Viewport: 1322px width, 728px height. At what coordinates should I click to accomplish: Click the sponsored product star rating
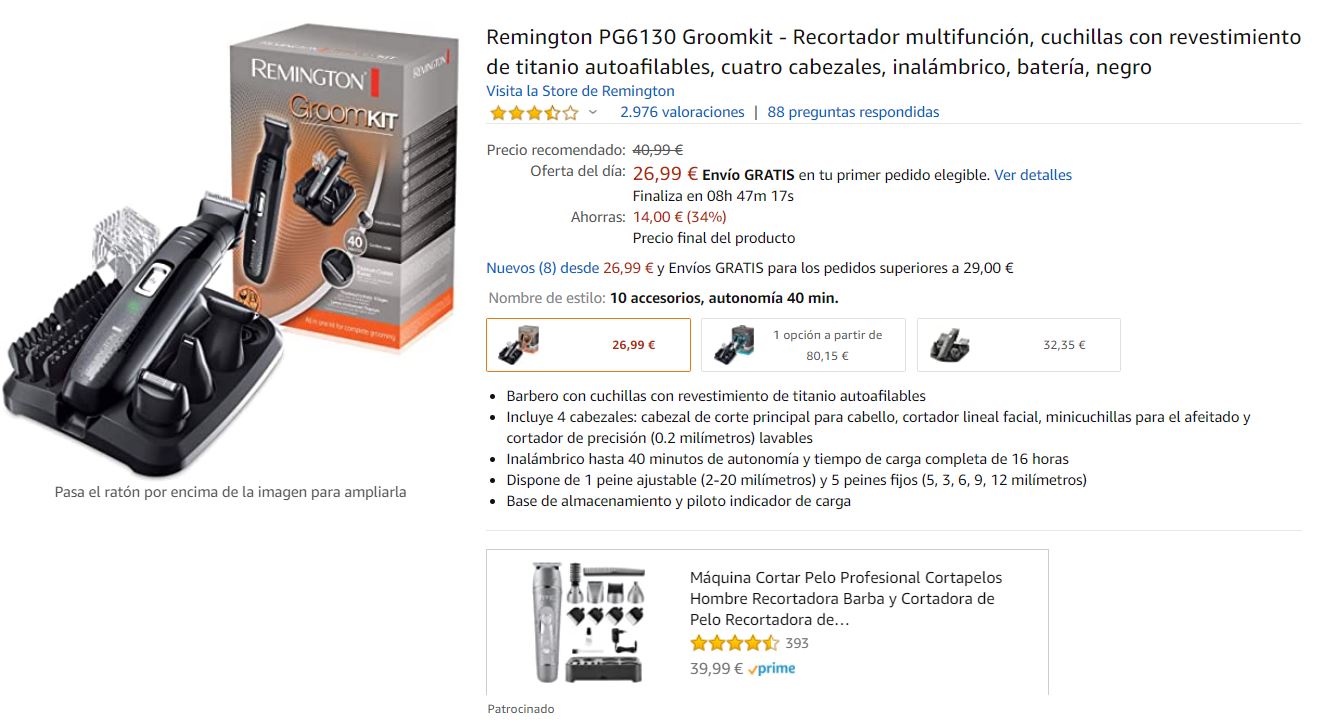(x=734, y=643)
